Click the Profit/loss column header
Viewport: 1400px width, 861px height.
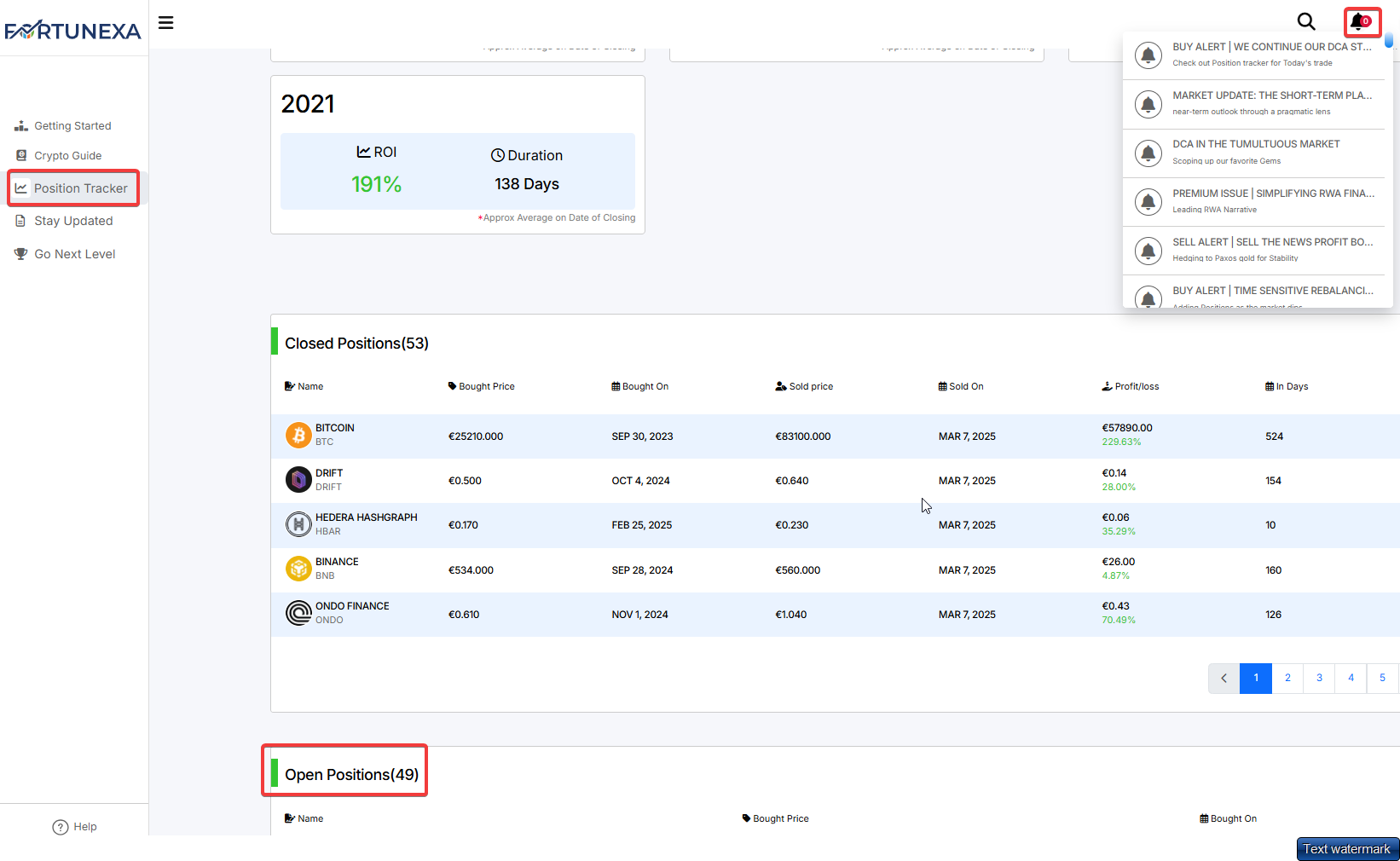[1131, 387]
